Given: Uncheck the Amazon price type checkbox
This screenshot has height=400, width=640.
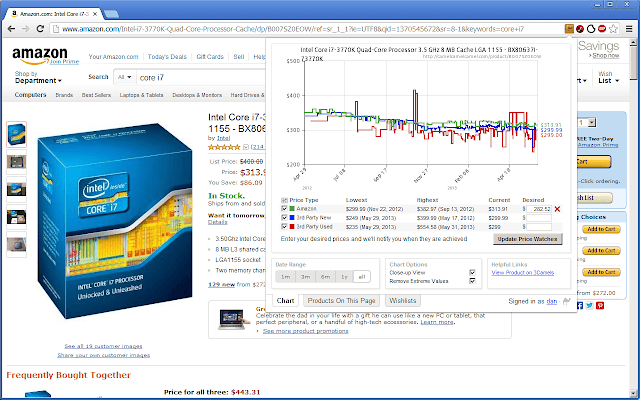Looking at the screenshot, I should pyautogui.click(x=284, y=208).
